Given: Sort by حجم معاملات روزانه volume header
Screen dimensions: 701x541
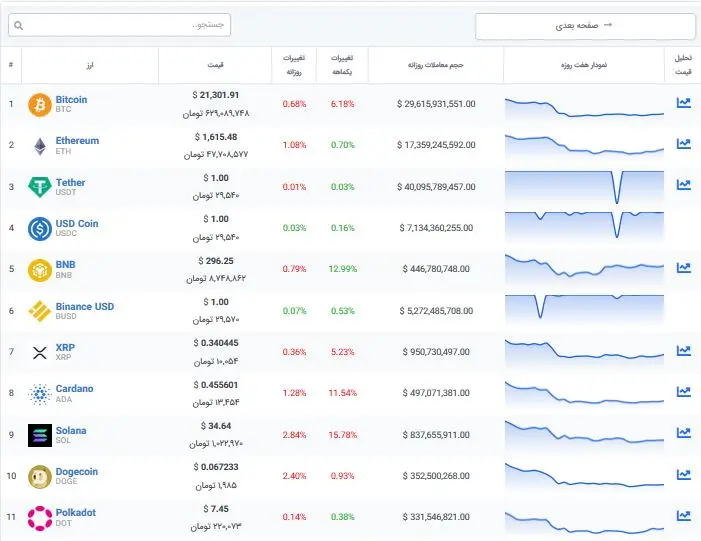Looking at the screenshot, I should click(435, 65).
